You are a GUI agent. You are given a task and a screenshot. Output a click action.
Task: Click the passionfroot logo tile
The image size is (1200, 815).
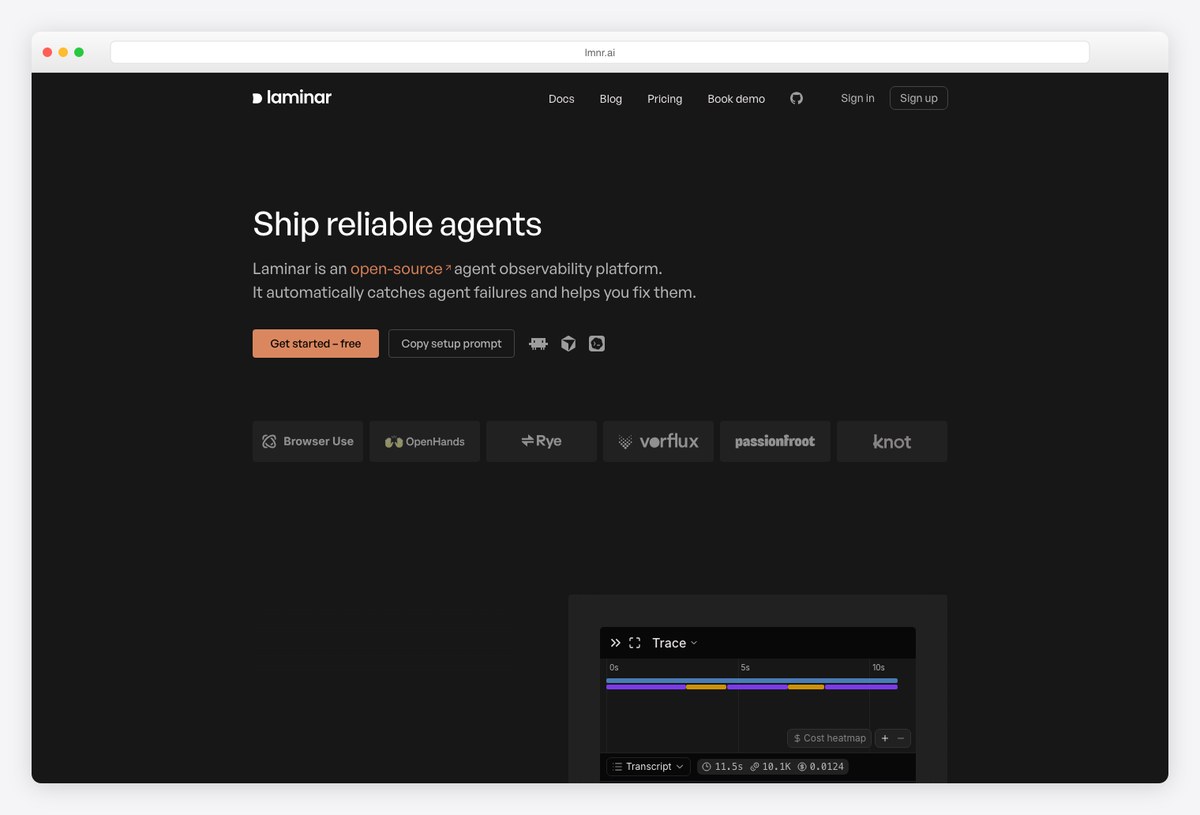point(775,441)
